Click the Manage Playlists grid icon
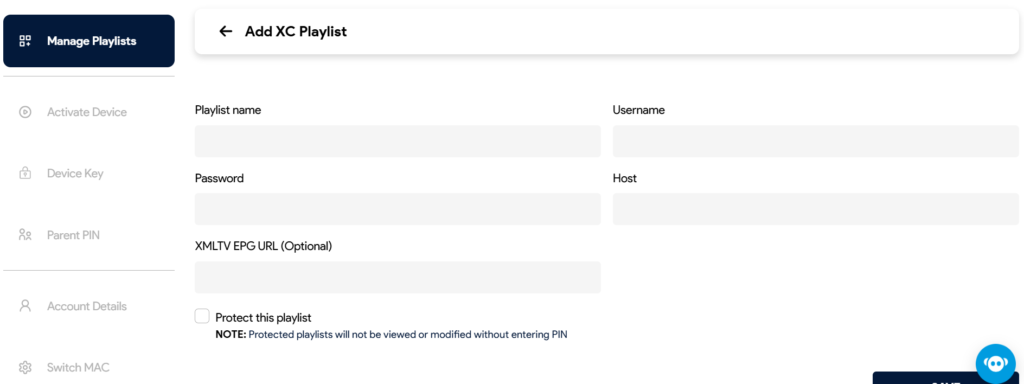Viewport: 1024px width, 384px height. coord(25,41)
